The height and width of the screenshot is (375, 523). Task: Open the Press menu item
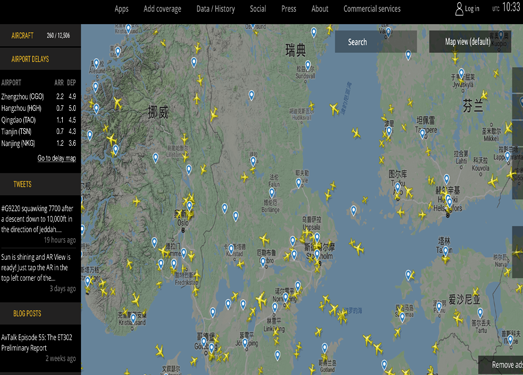click(x=289, y=9)
